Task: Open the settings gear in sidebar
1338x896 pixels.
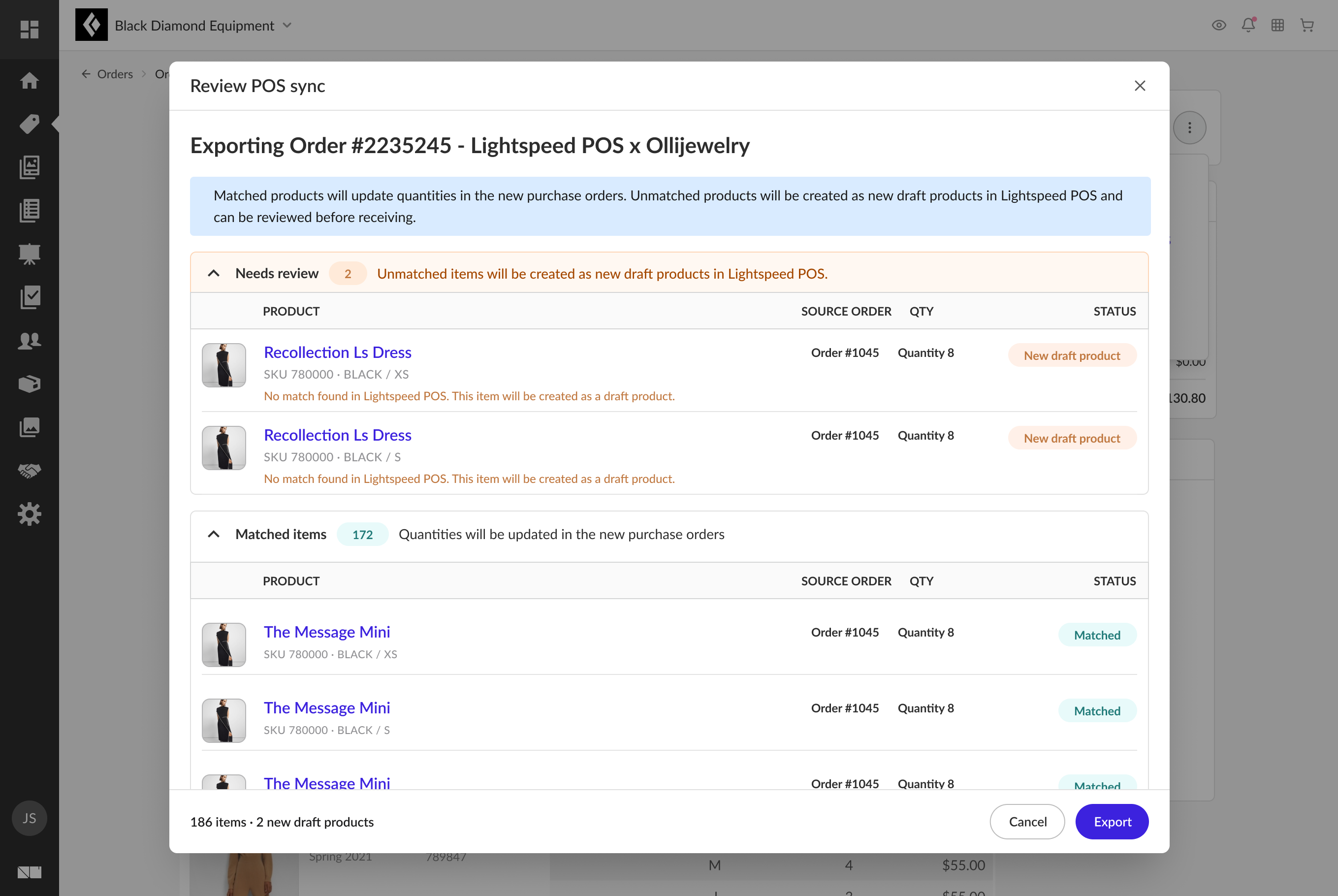Action: click(29, 513)
